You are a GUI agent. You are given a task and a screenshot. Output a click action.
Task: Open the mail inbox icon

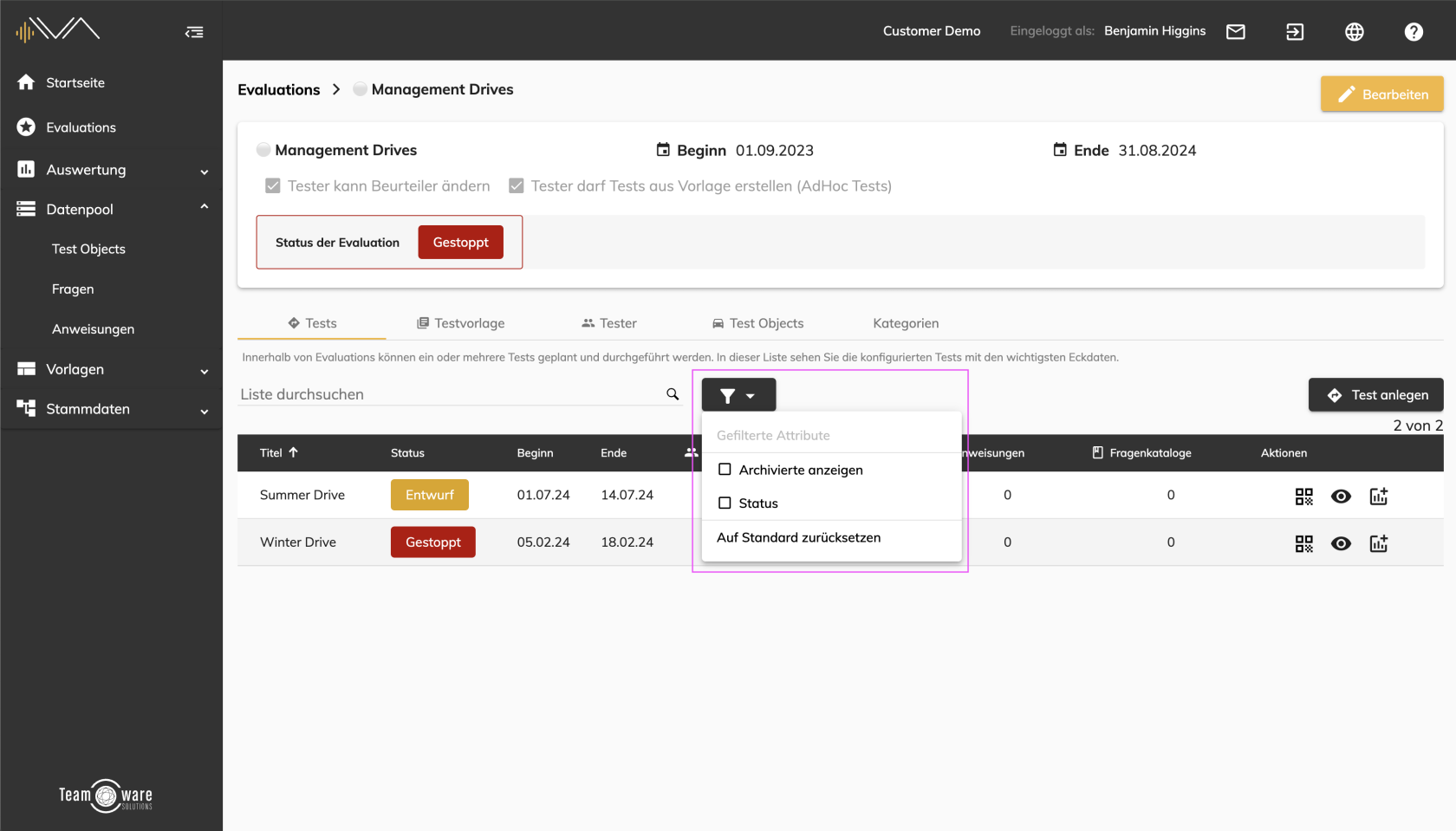tap(1236, 32)
